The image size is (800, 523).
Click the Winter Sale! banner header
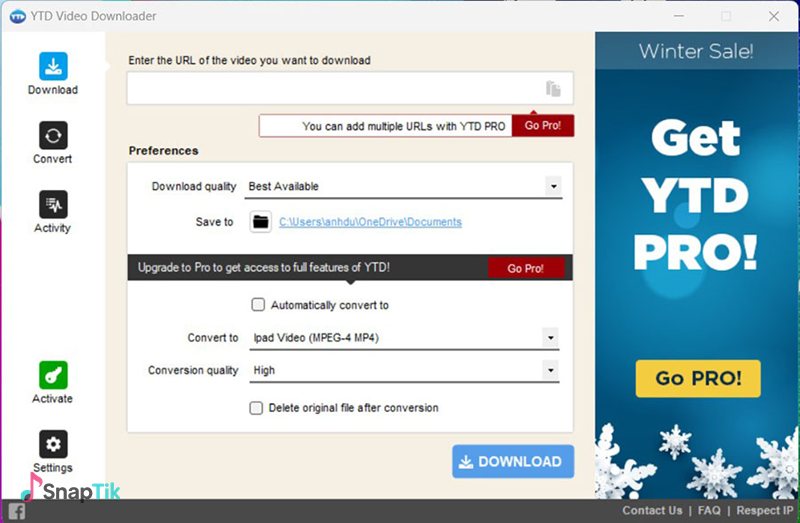pos(696,51)
